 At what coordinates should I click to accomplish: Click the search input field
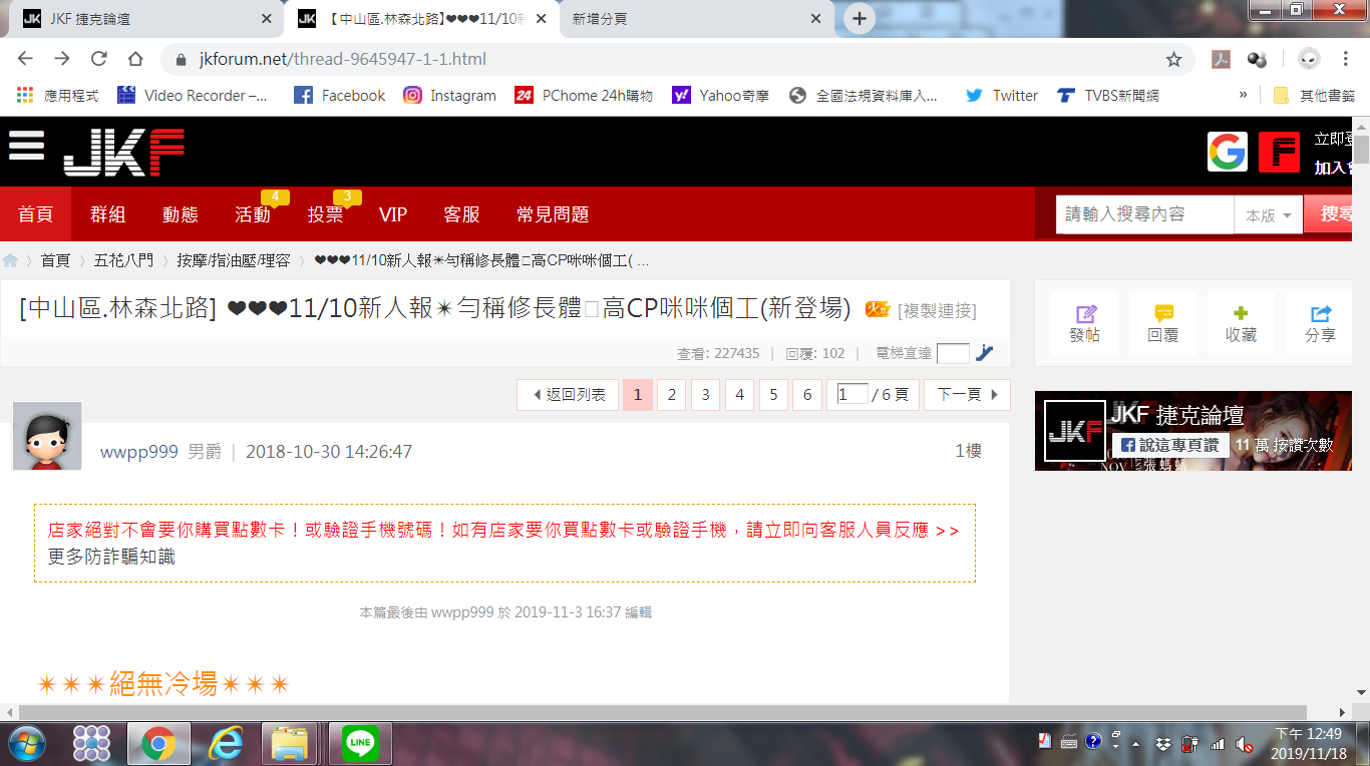coord(1145,215)
